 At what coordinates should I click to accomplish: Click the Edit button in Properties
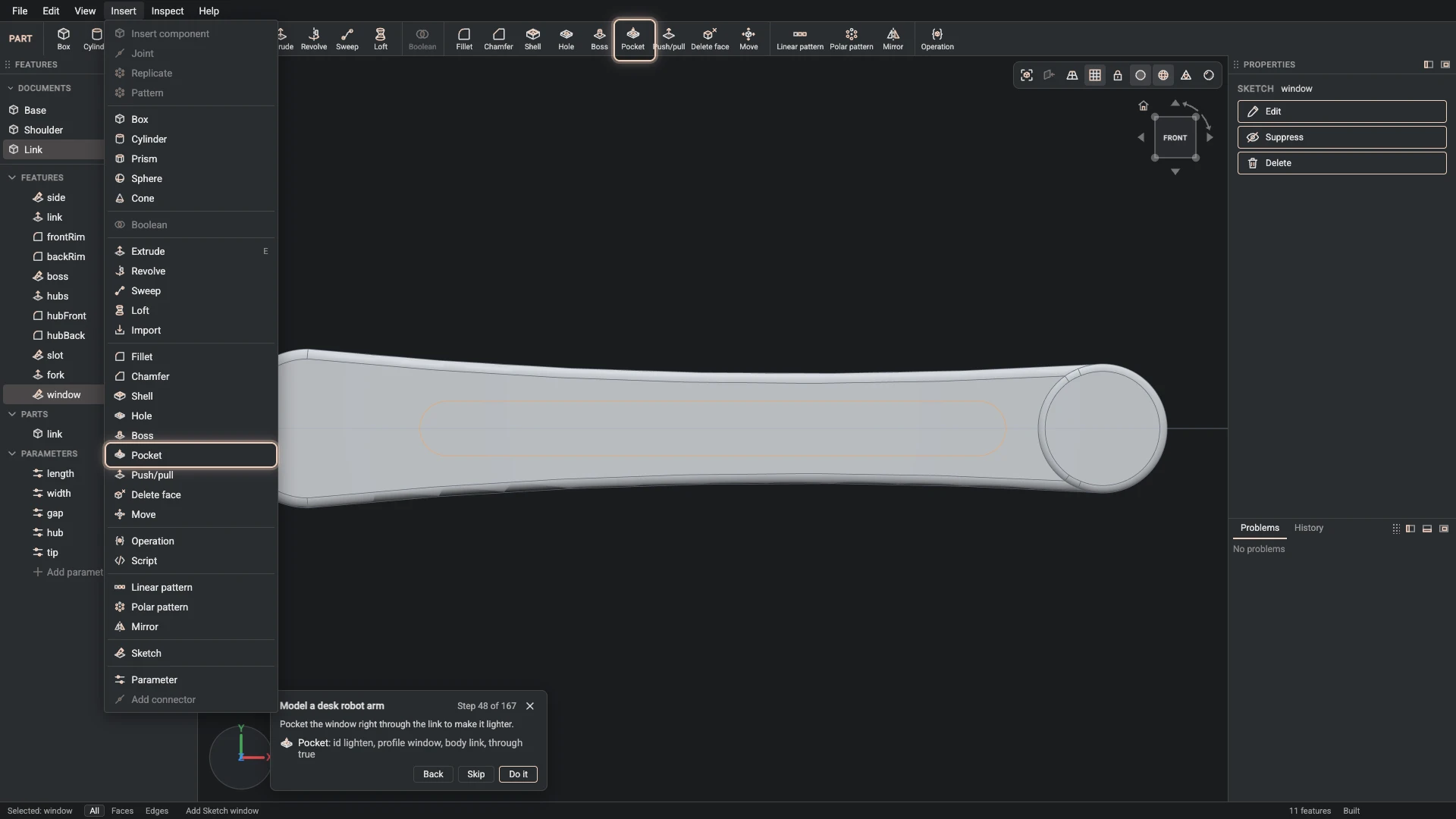pos(1341,111)
